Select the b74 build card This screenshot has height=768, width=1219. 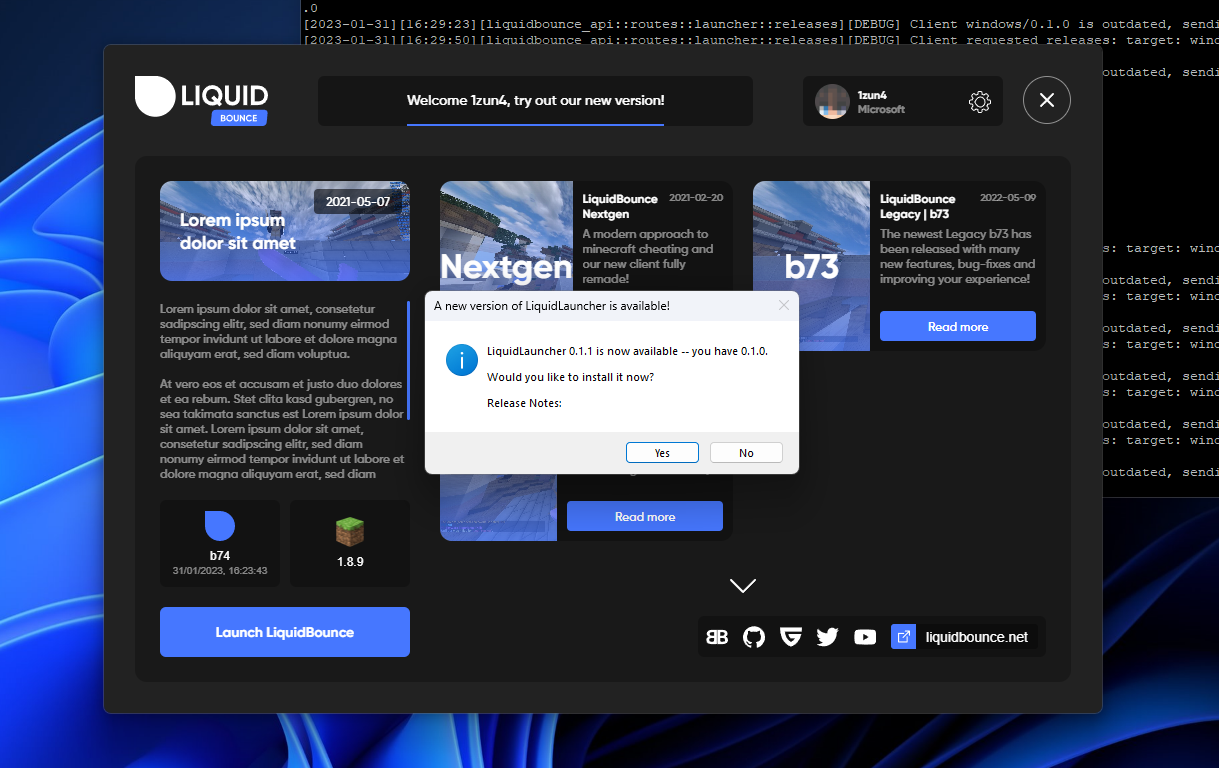coord(219,543)
